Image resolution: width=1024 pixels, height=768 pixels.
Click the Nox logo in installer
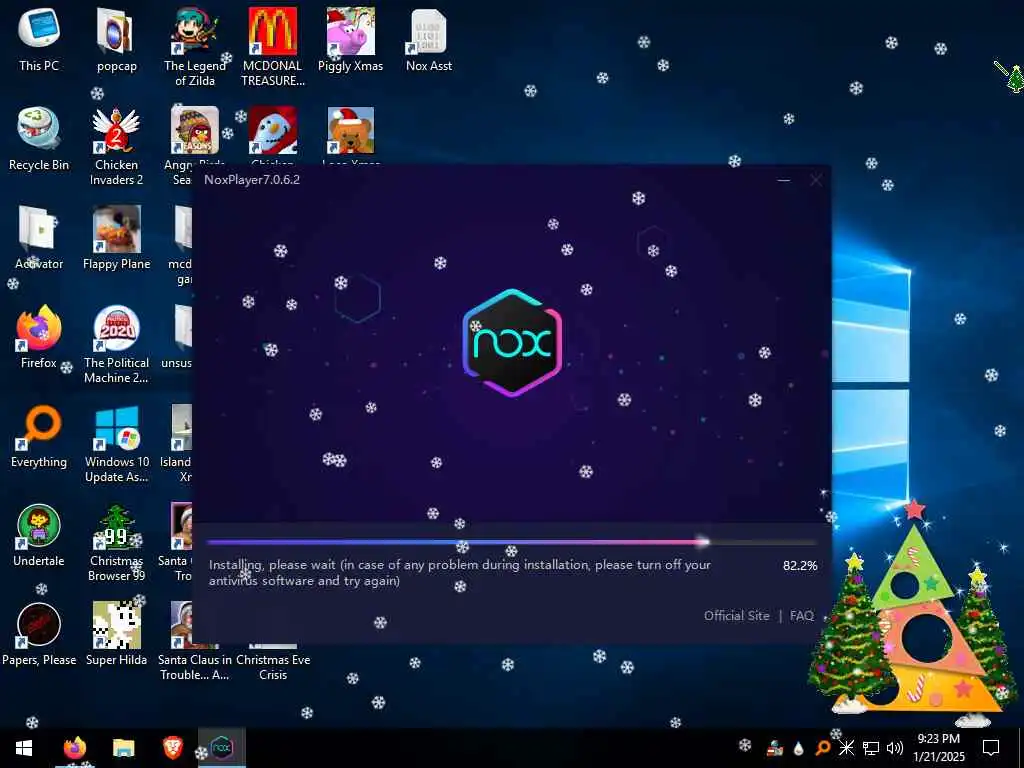point(512,342)
